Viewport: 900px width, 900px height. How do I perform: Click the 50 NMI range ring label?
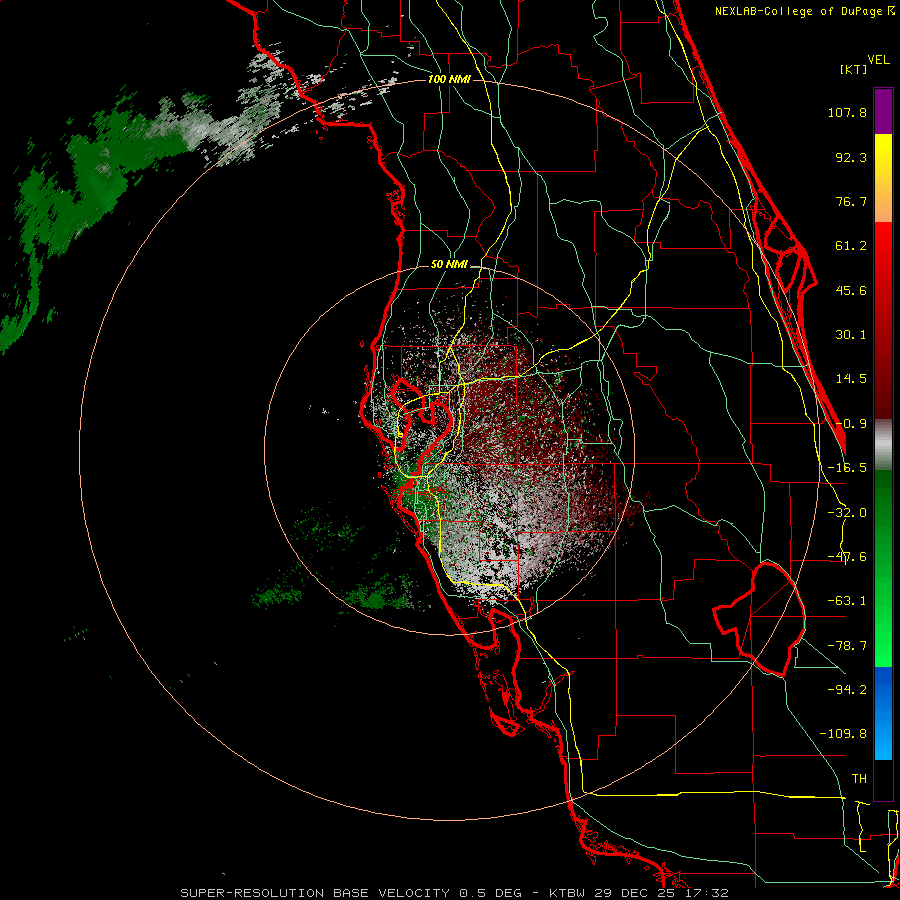[449, 265]
